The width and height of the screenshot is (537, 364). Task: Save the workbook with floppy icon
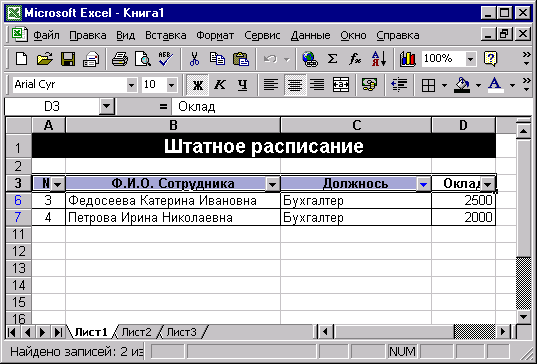point(68,59)
